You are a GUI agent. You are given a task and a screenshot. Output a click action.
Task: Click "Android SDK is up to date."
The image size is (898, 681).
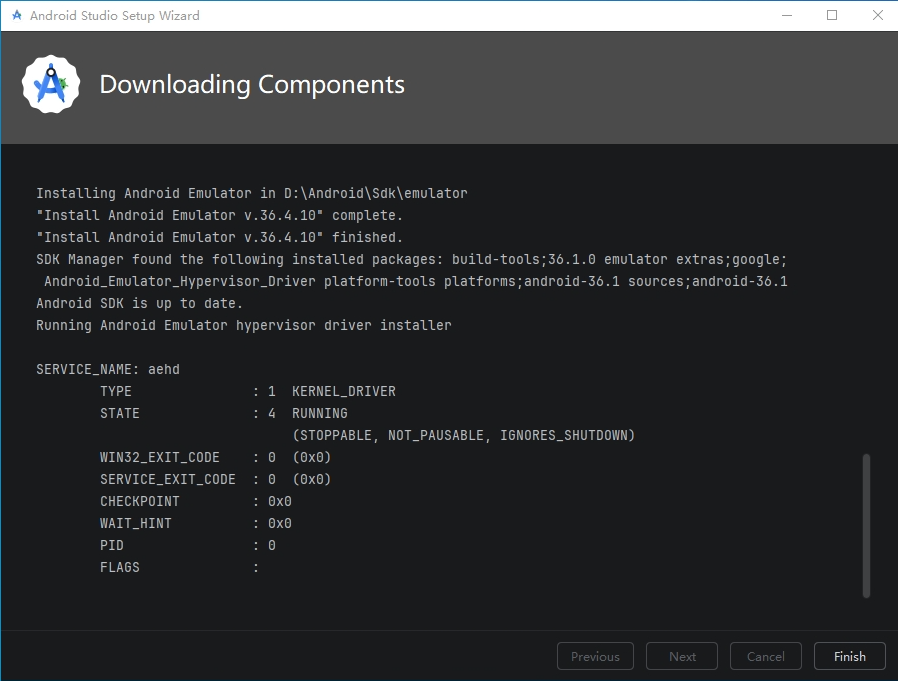[139, 303]
